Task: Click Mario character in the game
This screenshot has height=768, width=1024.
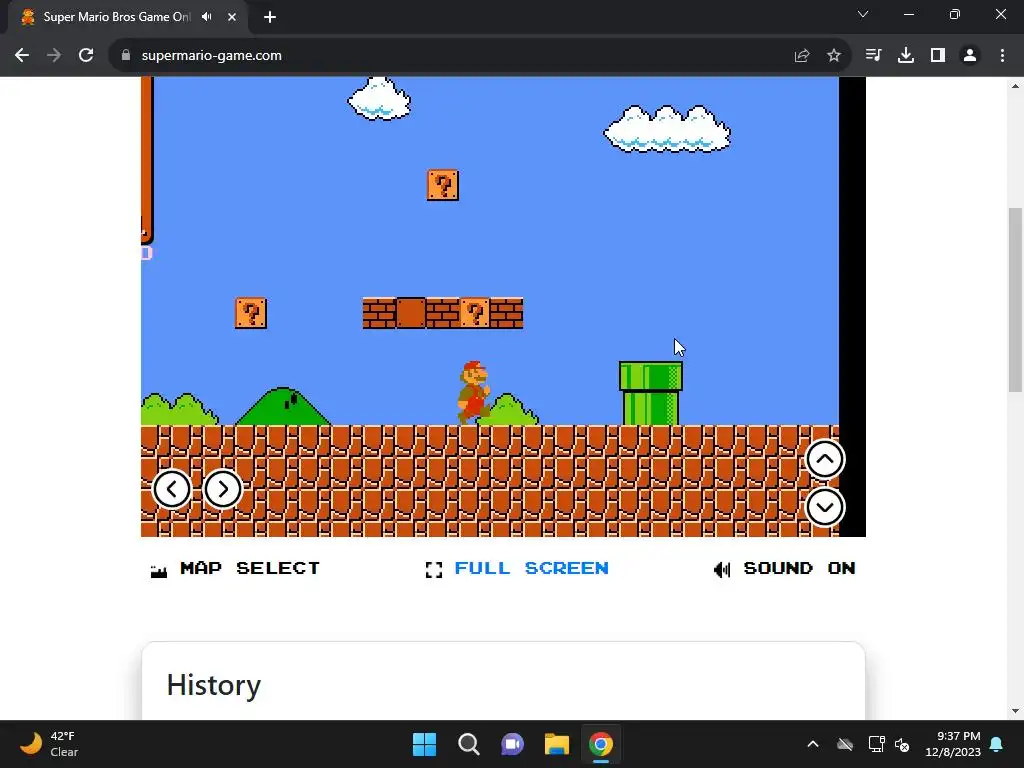Action: pyautogui.click(x=474, y=392)
